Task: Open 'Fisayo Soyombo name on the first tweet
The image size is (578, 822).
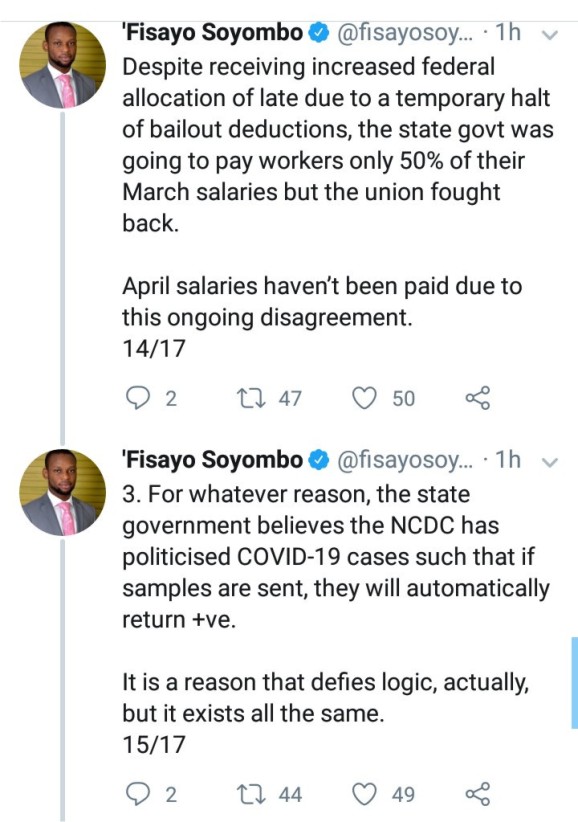Action: point(212,33)
